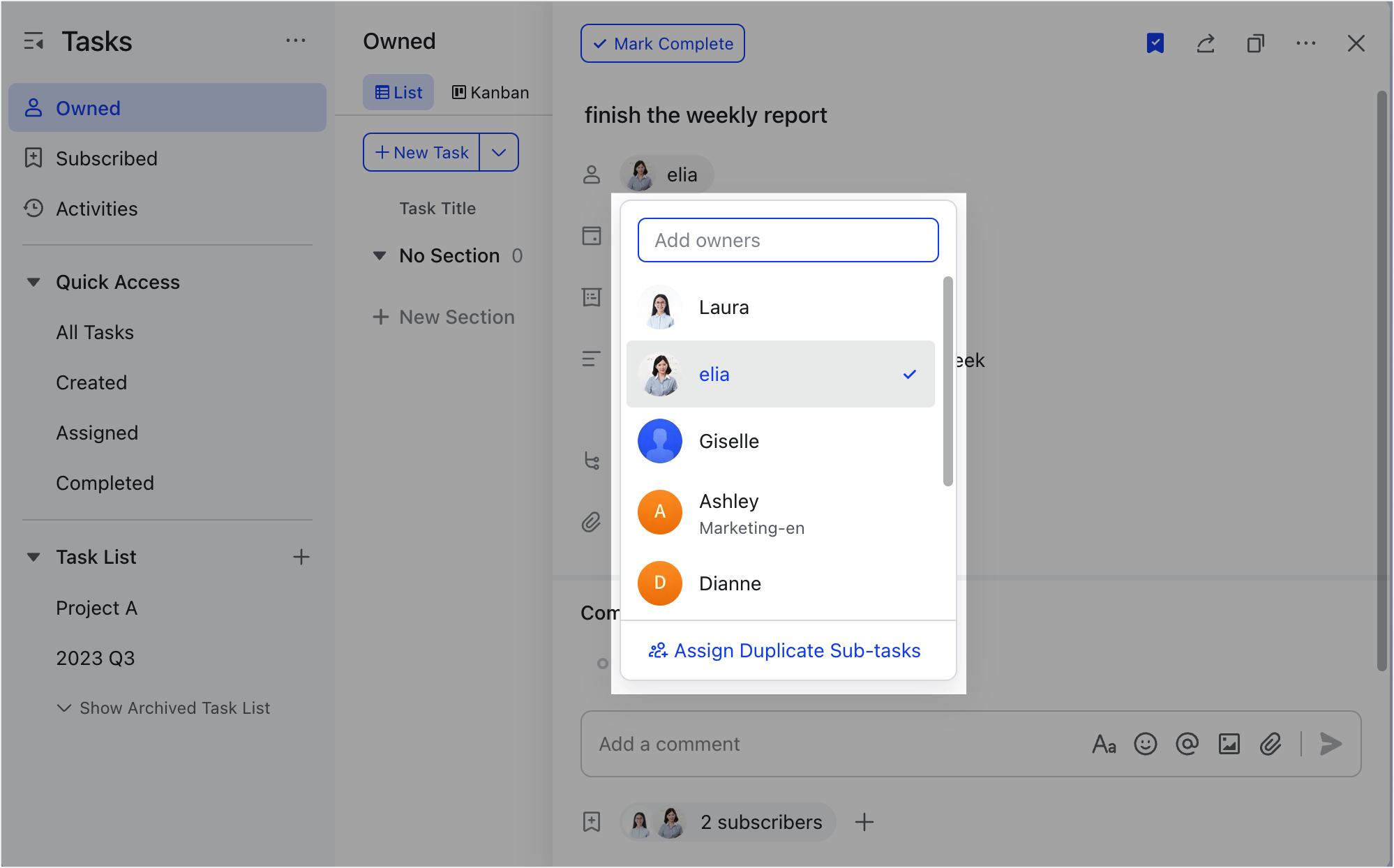1394x868 pixels.
Task: Deselect elia from the owners list
Action: (780, 374)
